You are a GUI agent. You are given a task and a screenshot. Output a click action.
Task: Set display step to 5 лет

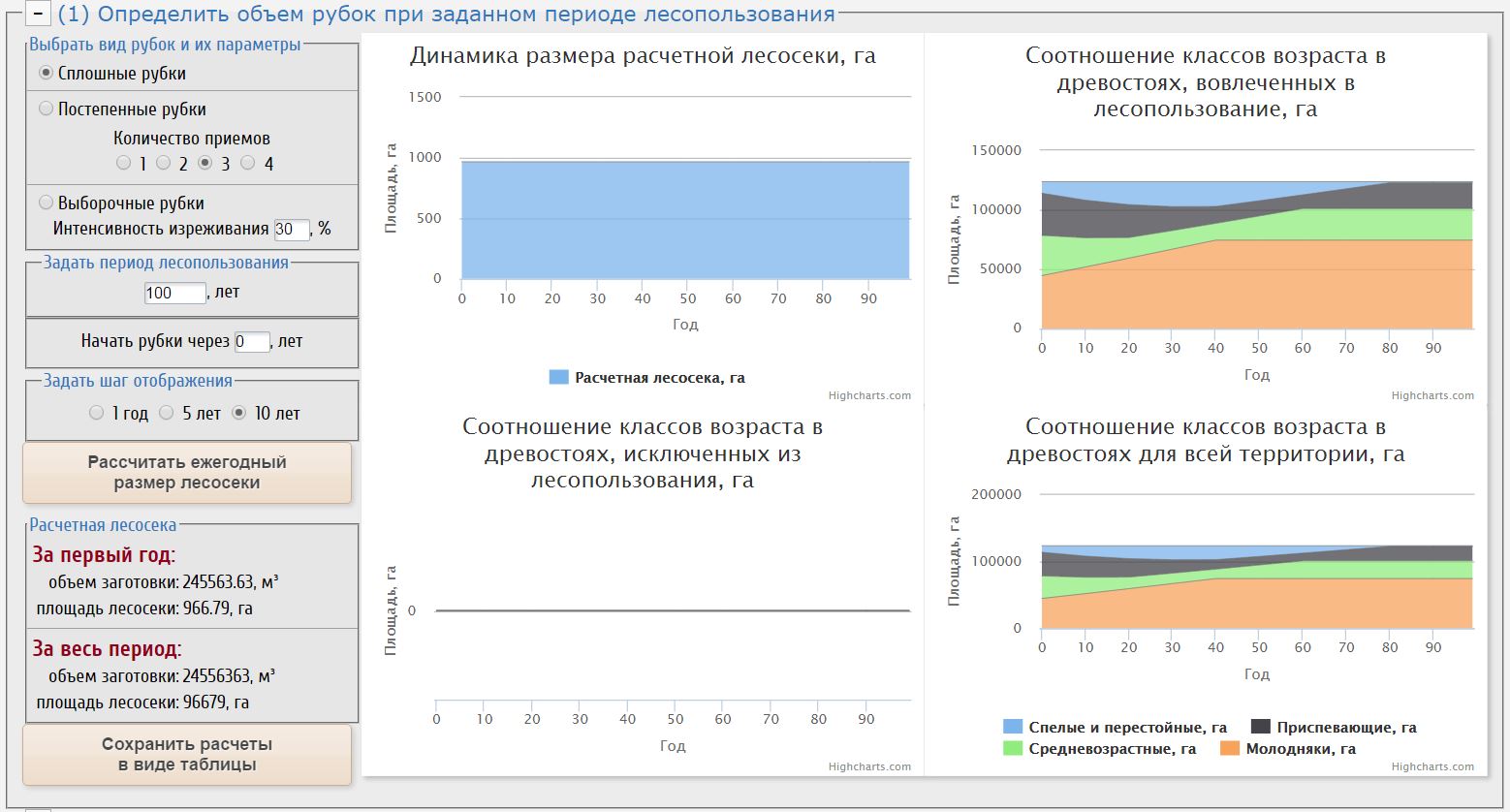(x=167, y=413)
